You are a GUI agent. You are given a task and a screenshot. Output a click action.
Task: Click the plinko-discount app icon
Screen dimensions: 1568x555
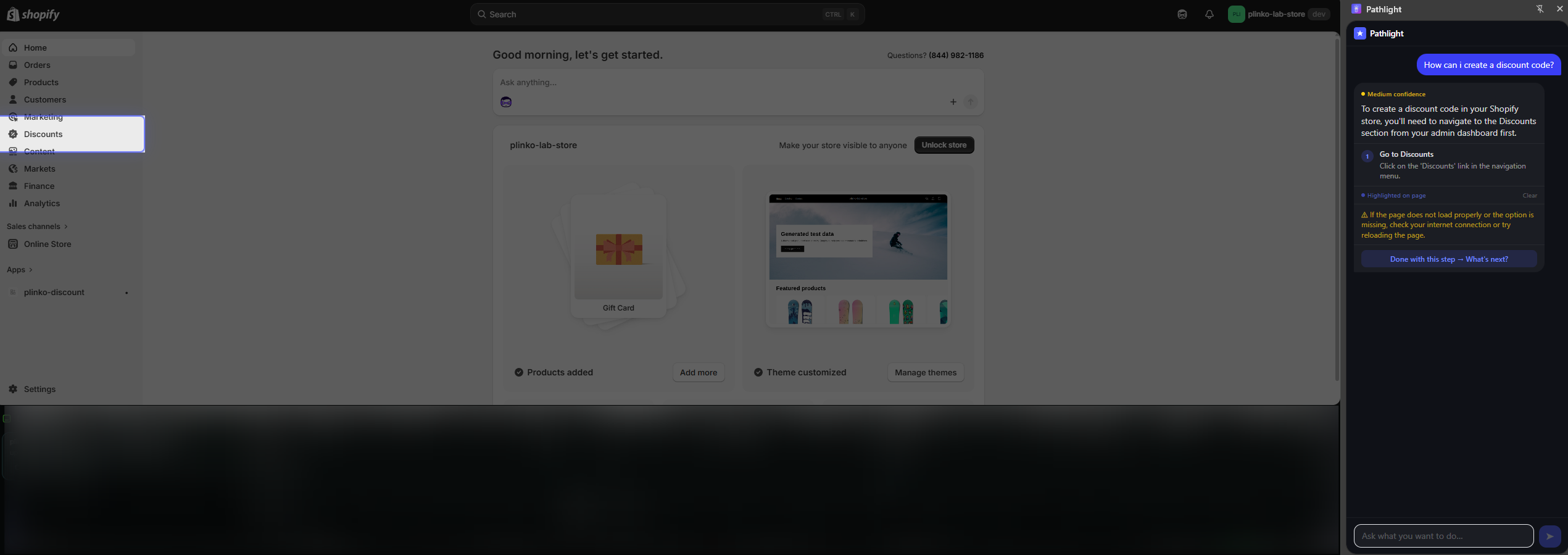pos(13,292)
